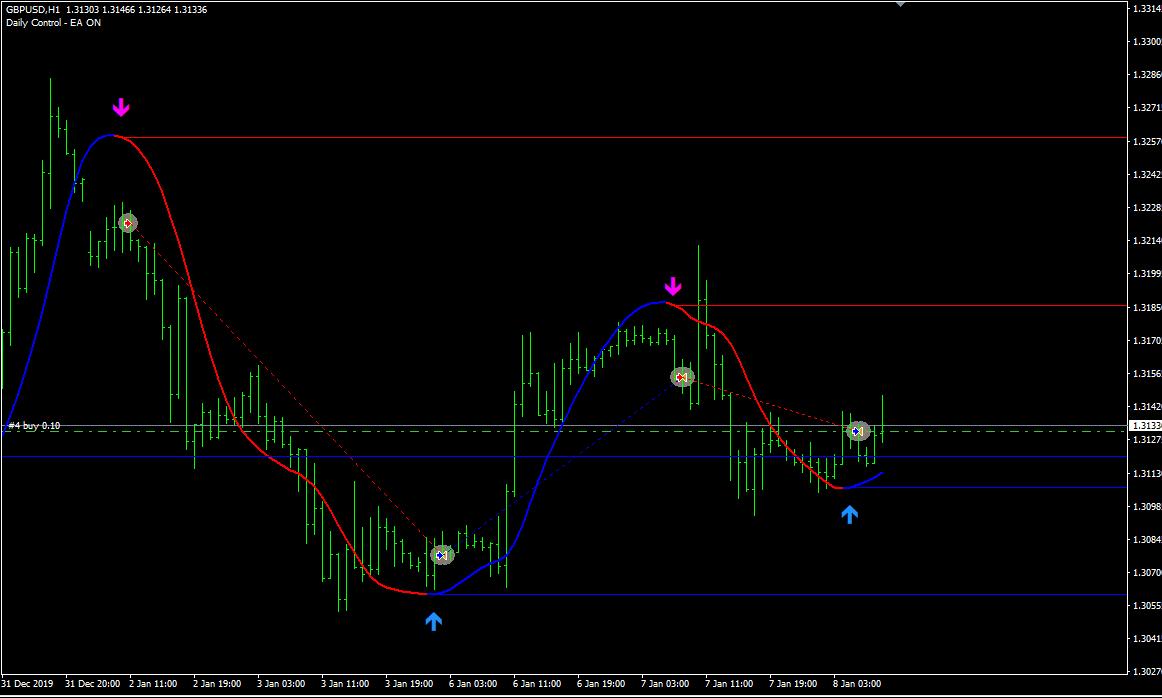Viewport: 1162px width, 698px height.
Task: Click the magenta down arrow near 7 Jan 03:00
Action: tap(672, 286)
